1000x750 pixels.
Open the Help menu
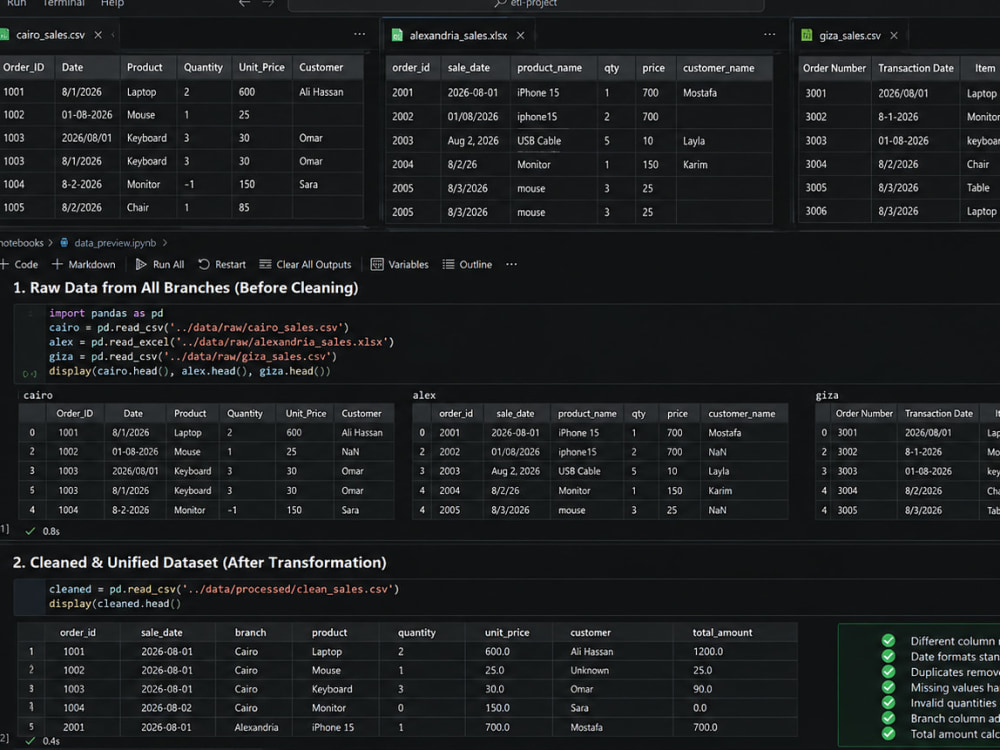[112, 3]
